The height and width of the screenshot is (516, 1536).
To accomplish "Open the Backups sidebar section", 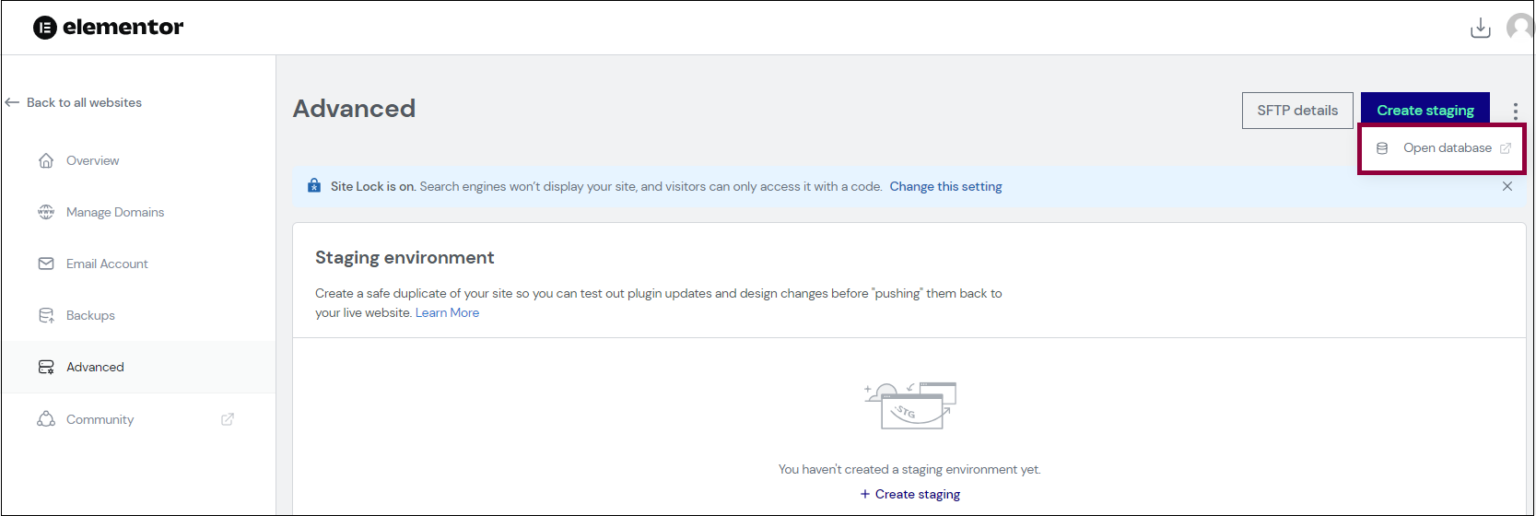I will click(x=90, y=316).
